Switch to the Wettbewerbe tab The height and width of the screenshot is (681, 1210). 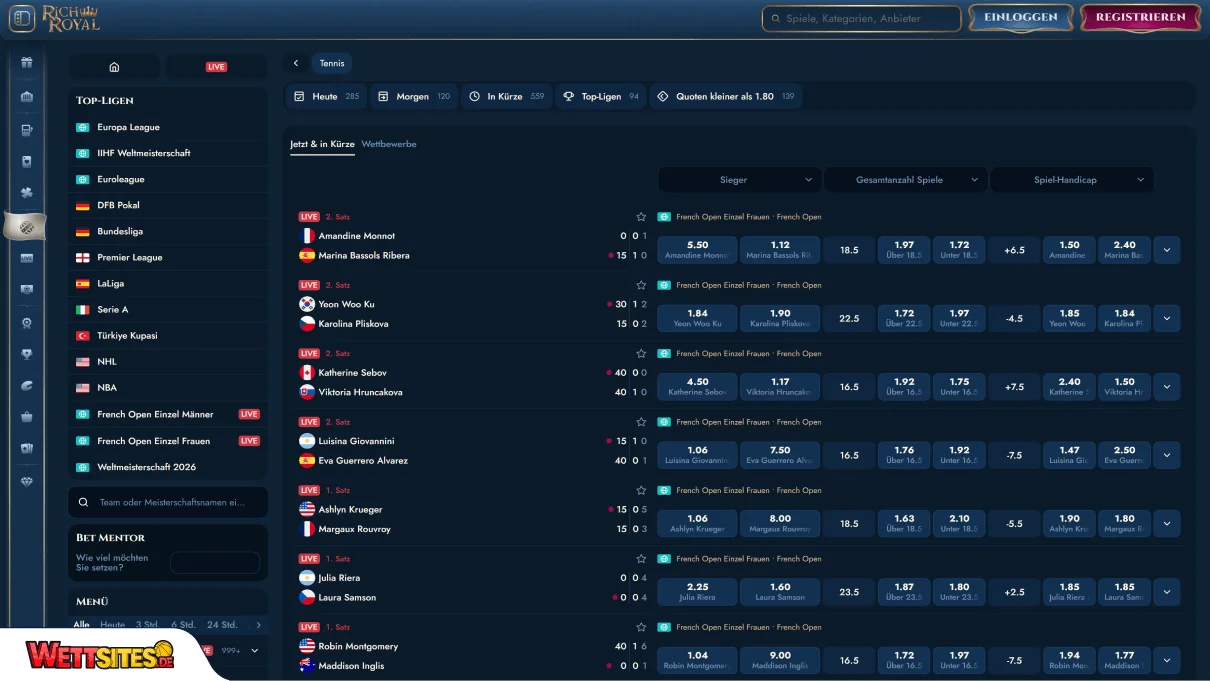389,144
